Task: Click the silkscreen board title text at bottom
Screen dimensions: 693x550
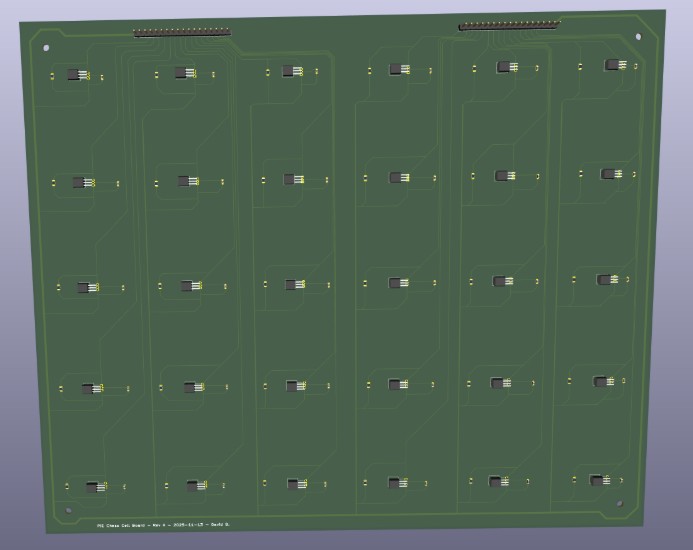Action: pos(163,525)
